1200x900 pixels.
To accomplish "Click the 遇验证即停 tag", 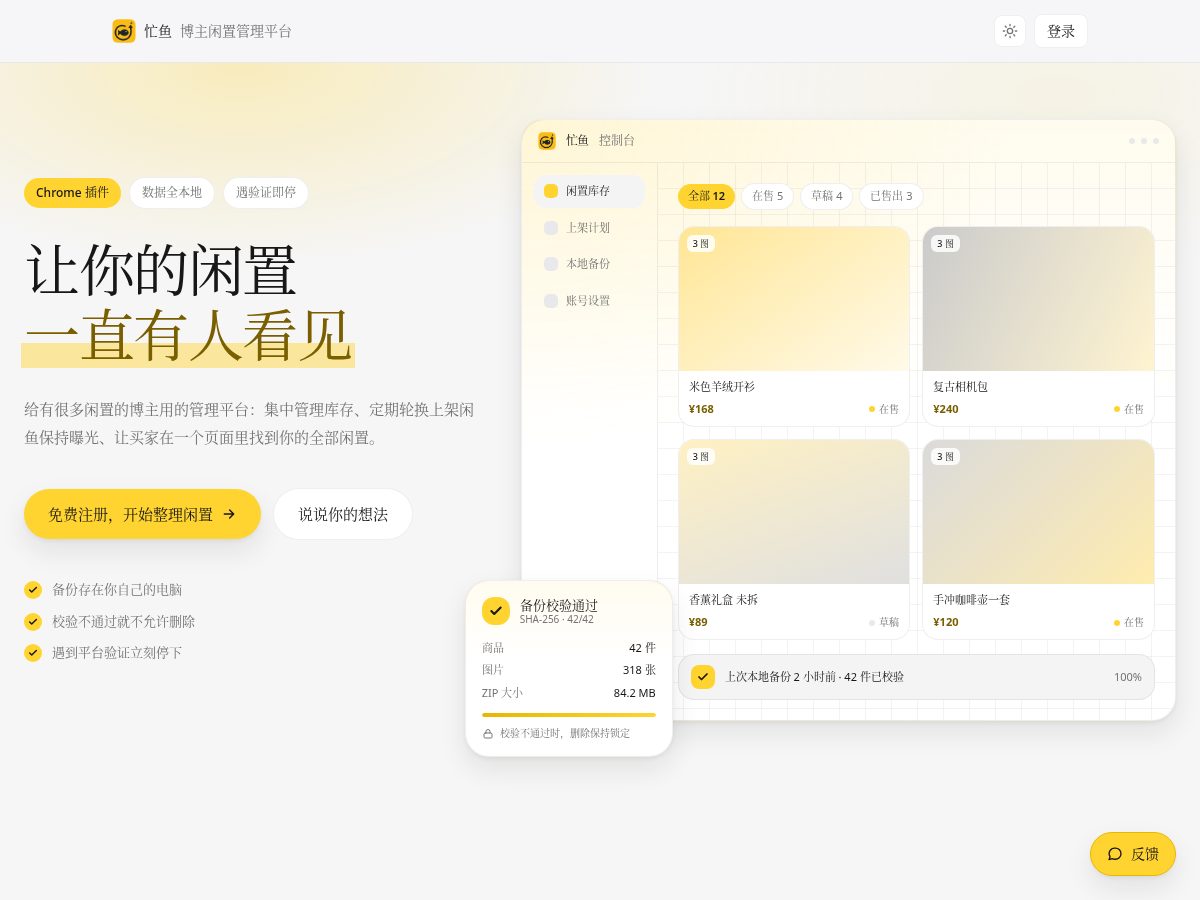I will tap(266, 193).
